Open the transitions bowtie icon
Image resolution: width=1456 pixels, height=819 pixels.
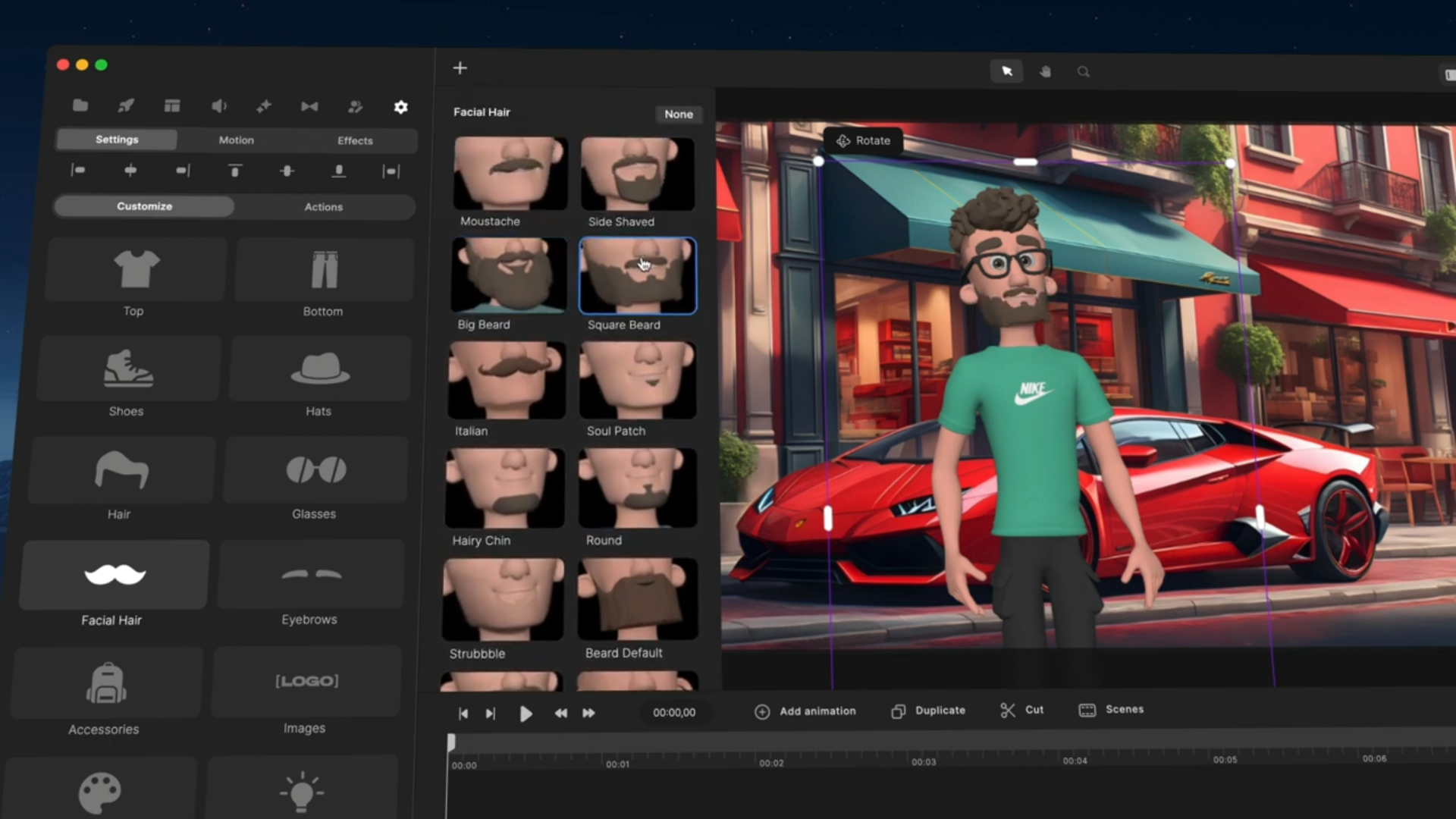309,107
